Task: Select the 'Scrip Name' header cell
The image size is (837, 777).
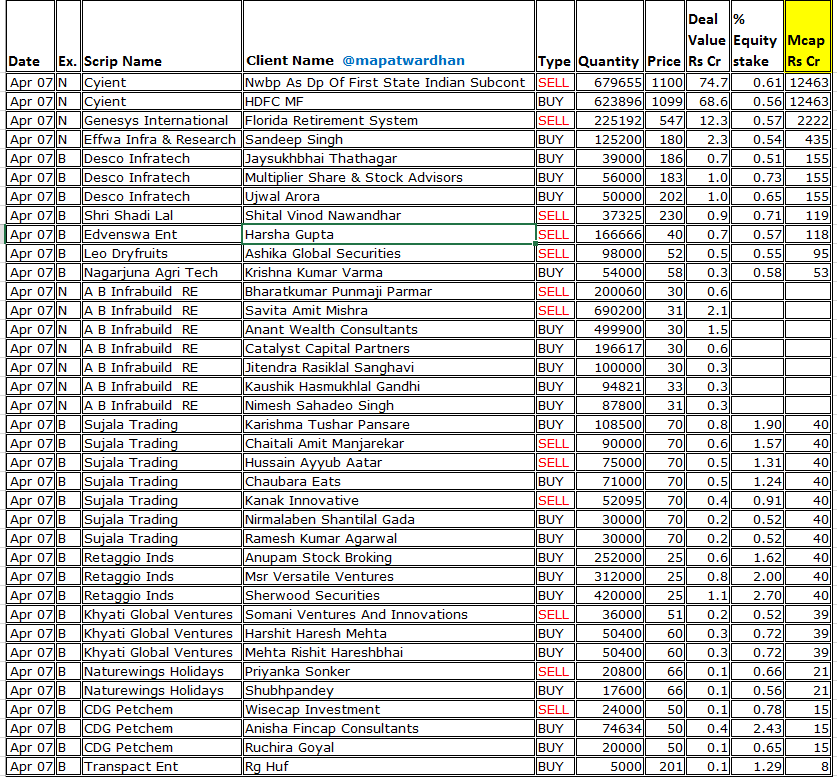Action: (162, 36)
